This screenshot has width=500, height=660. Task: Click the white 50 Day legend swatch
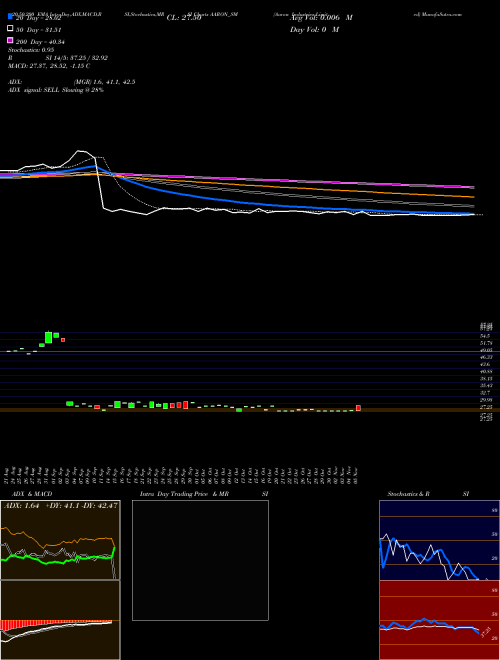pyautogui.click(x=10, y=29)
